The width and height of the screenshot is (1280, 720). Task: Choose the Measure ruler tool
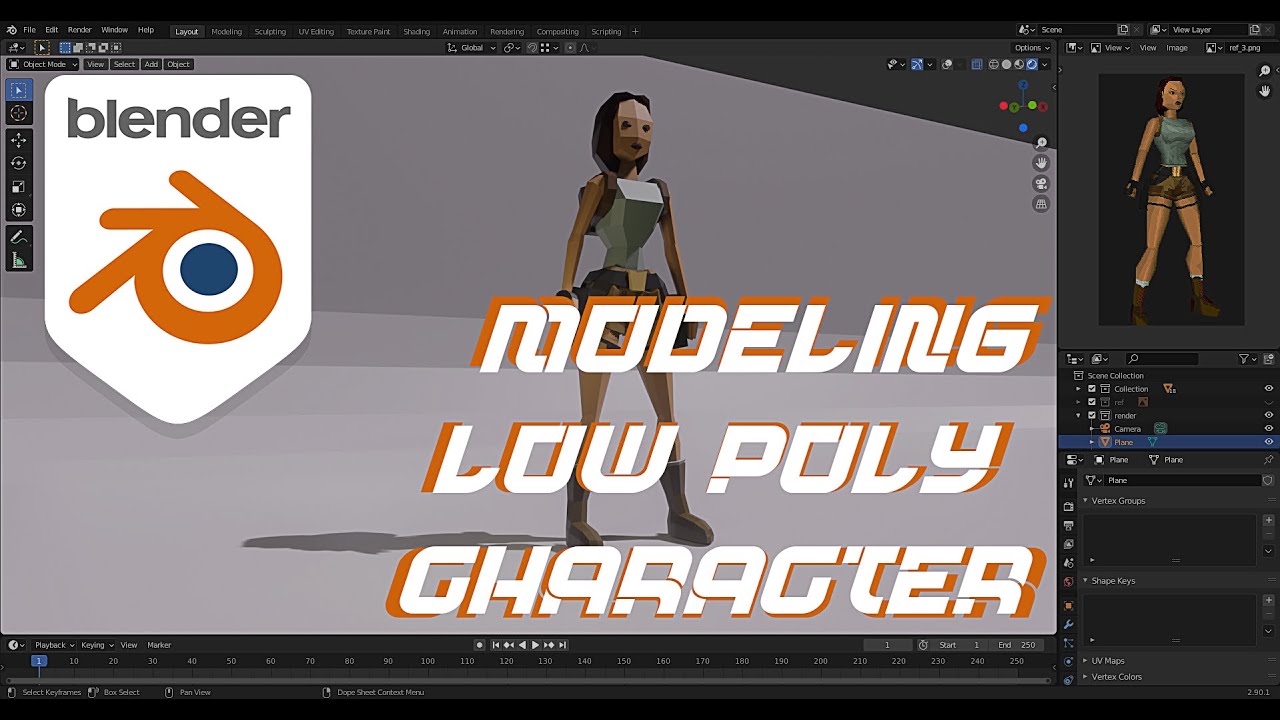coord(18,261)
